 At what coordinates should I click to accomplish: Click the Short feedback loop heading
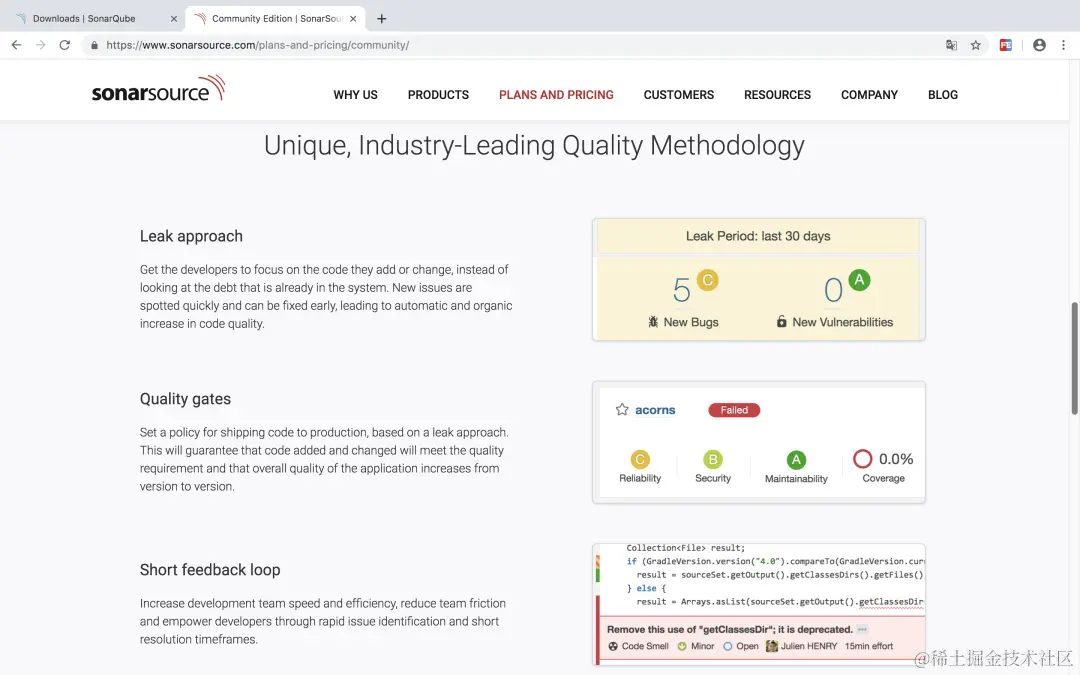pyautogui.click(x=210, y=570)
